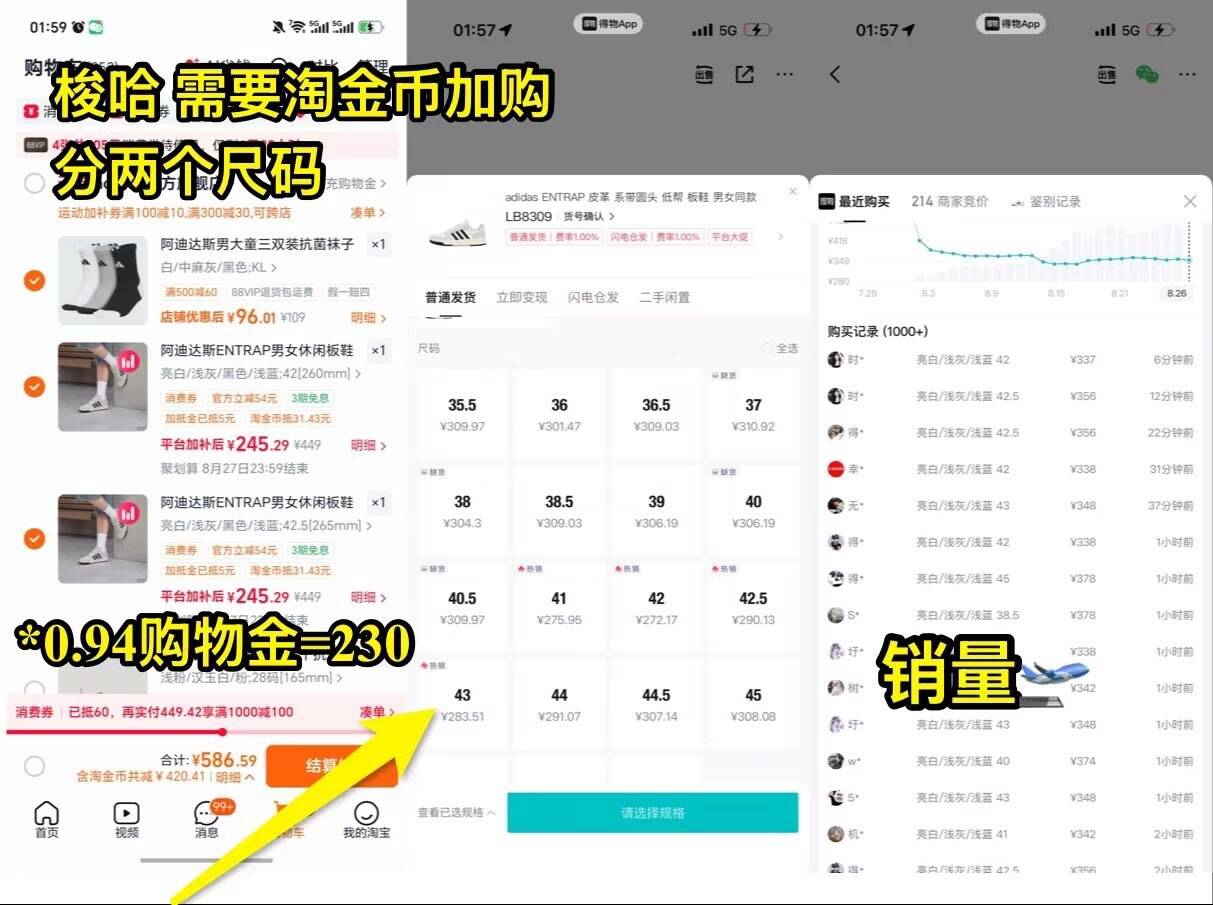Close the 最近购买 records panel

(1189, 201)
